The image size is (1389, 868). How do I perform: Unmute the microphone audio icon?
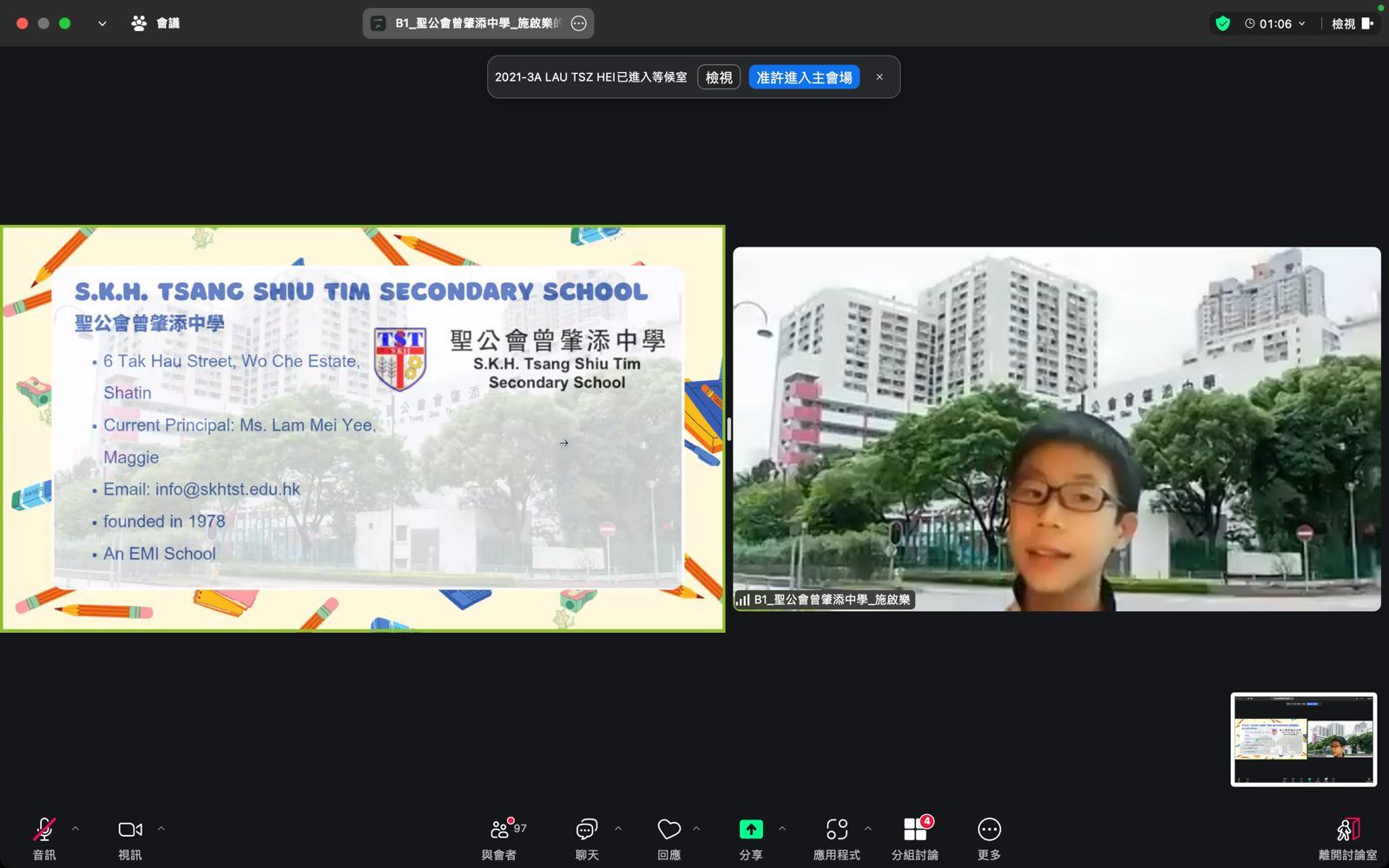[44, 830]
